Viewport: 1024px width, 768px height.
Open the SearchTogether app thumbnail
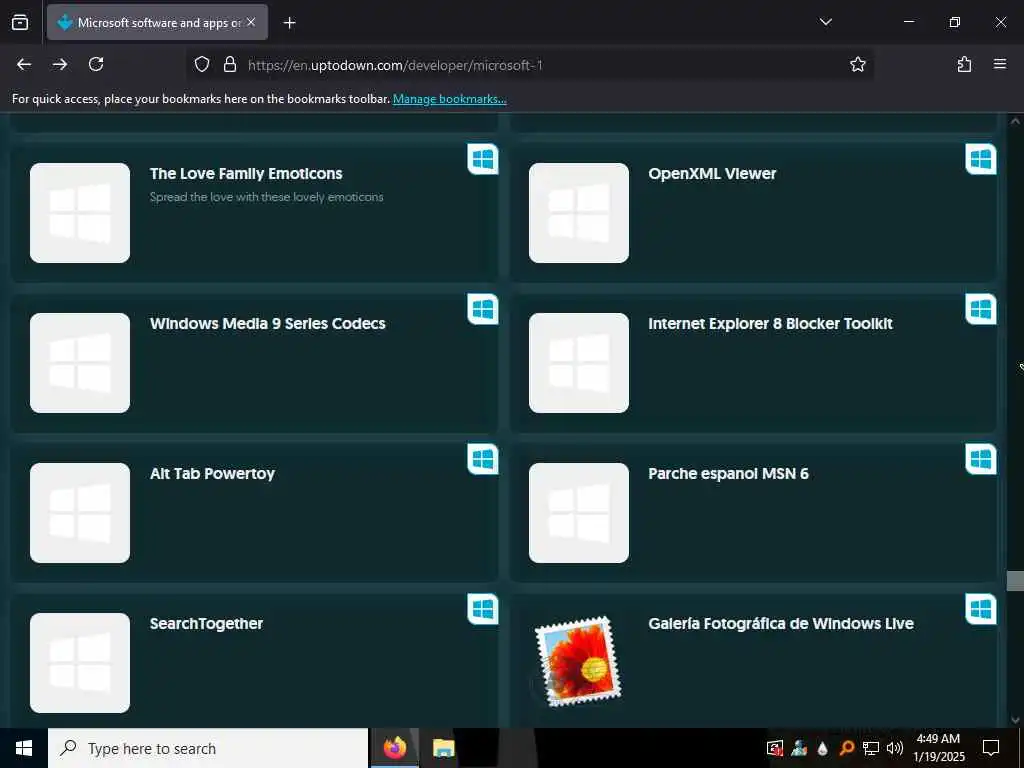80,663
